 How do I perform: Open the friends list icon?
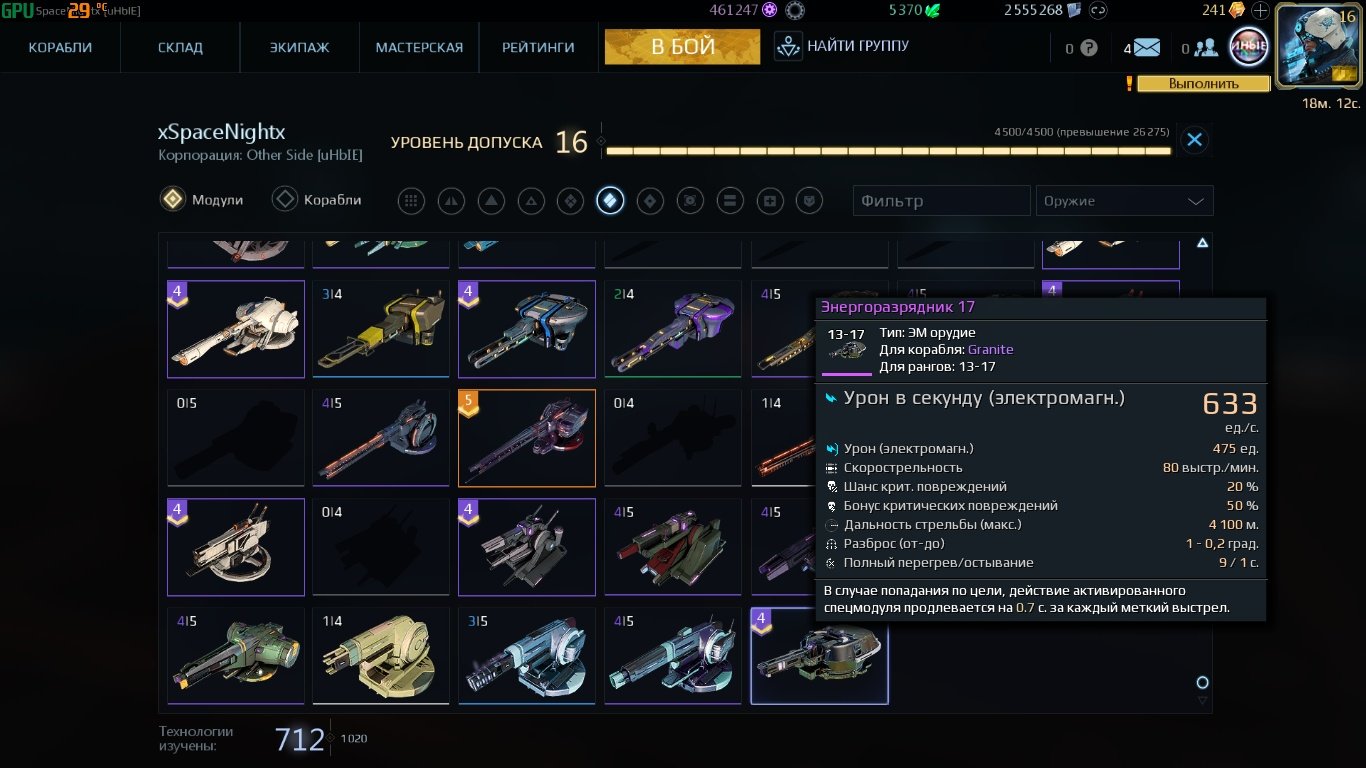pos(1205,47)
